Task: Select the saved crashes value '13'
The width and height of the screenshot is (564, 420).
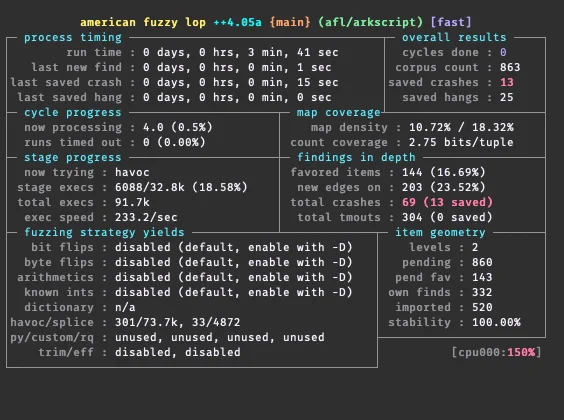Action: 506,82
